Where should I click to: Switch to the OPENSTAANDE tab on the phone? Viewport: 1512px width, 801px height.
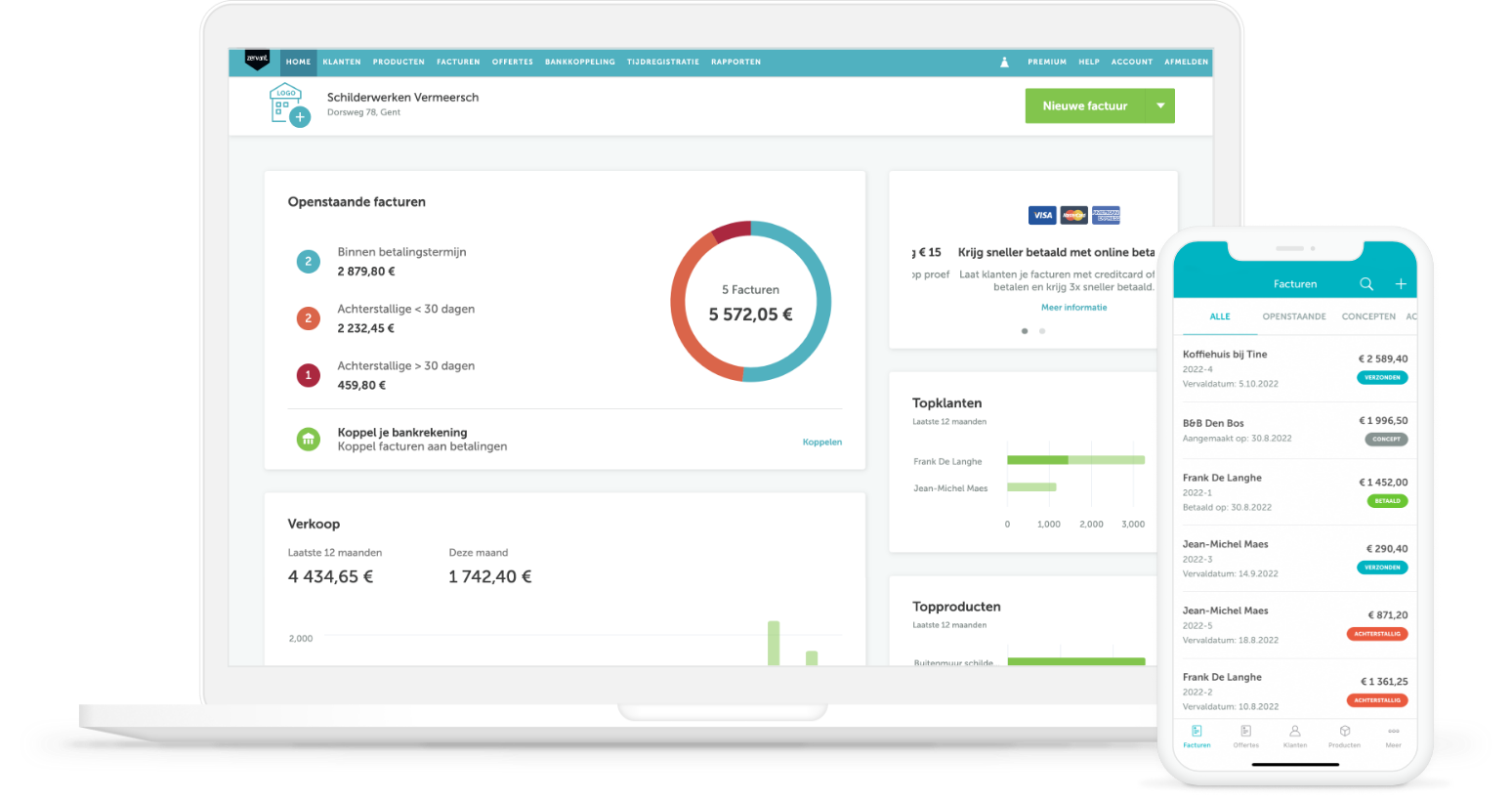click(x=1294, y=316)
